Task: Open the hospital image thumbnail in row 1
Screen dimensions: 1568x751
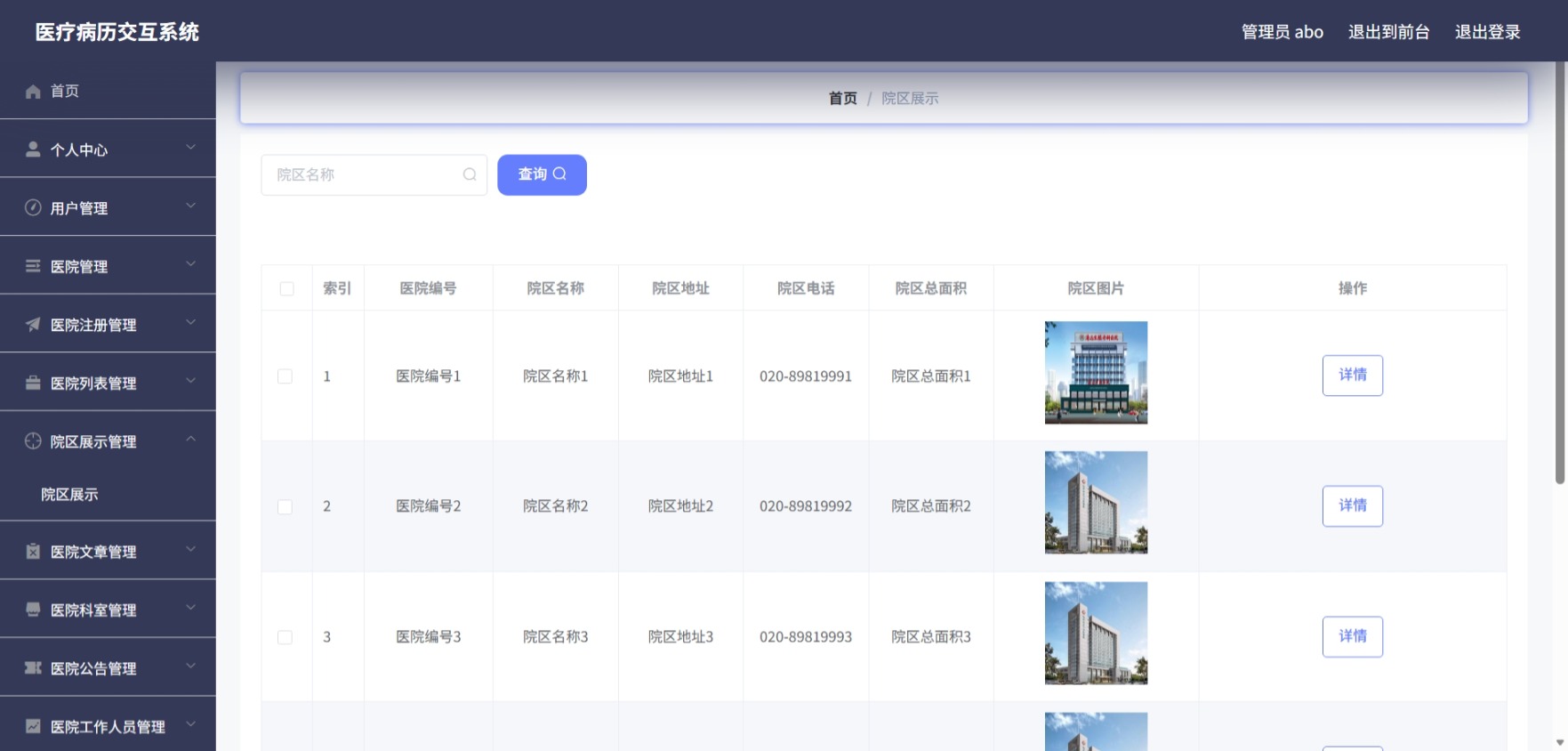Action: pyautogui.click(x=1096, y=372)
